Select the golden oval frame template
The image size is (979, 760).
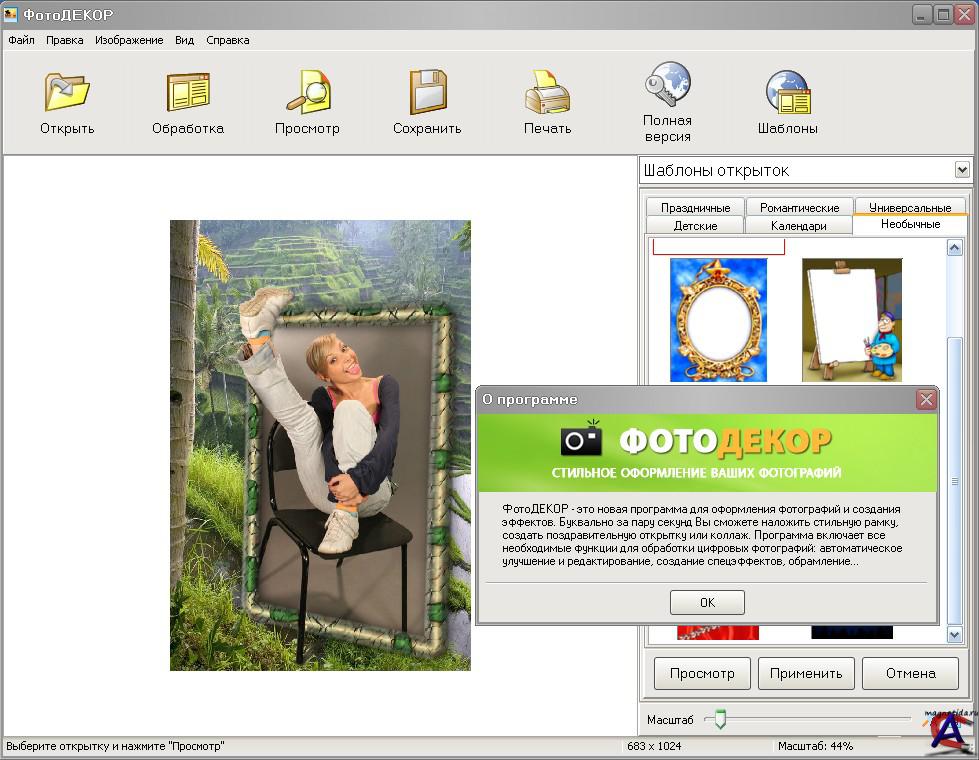point(718,320)
